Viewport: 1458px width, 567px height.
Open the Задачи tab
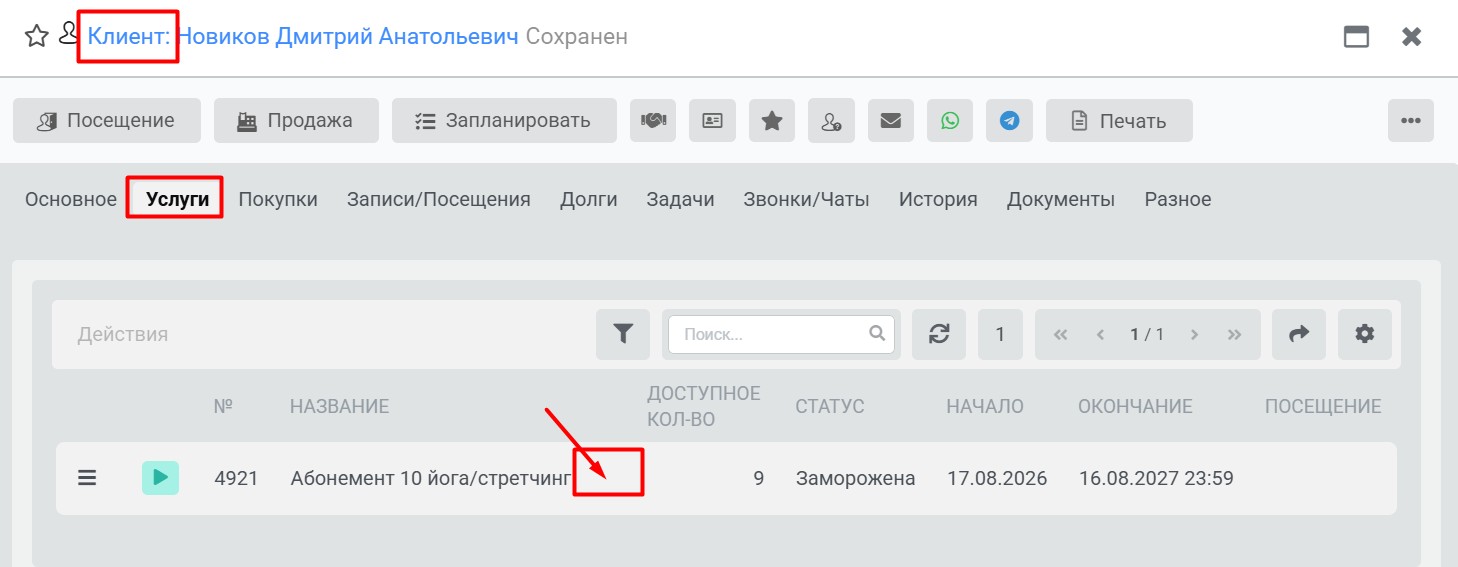[680, 199]
